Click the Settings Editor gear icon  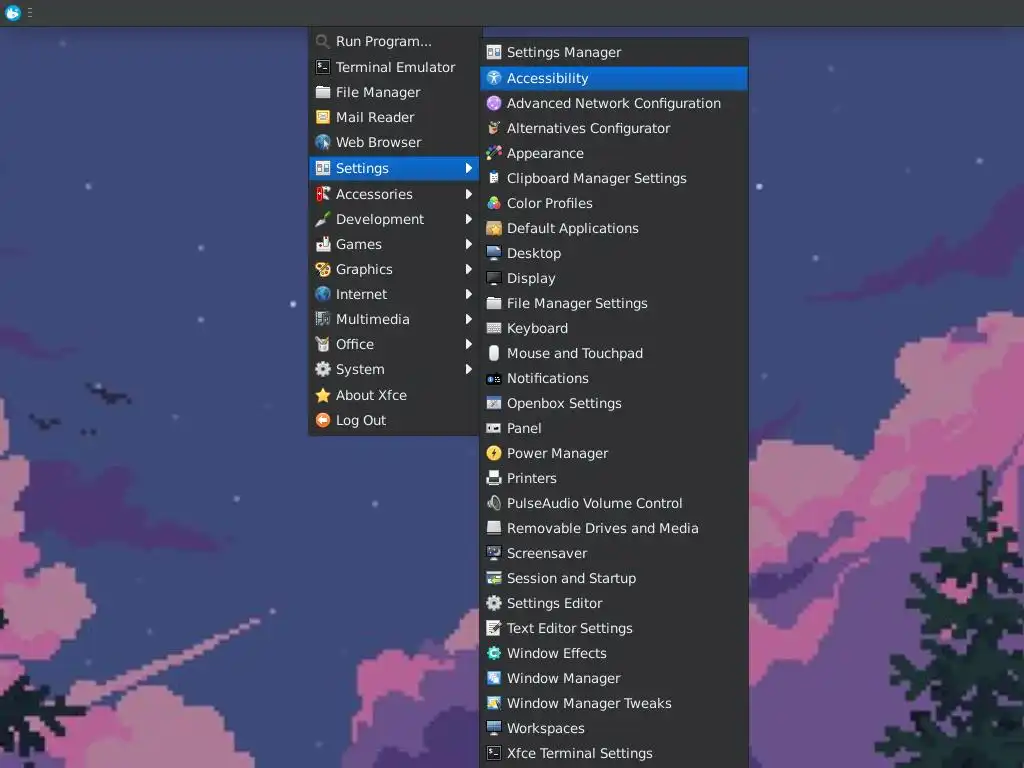point(494,603)
